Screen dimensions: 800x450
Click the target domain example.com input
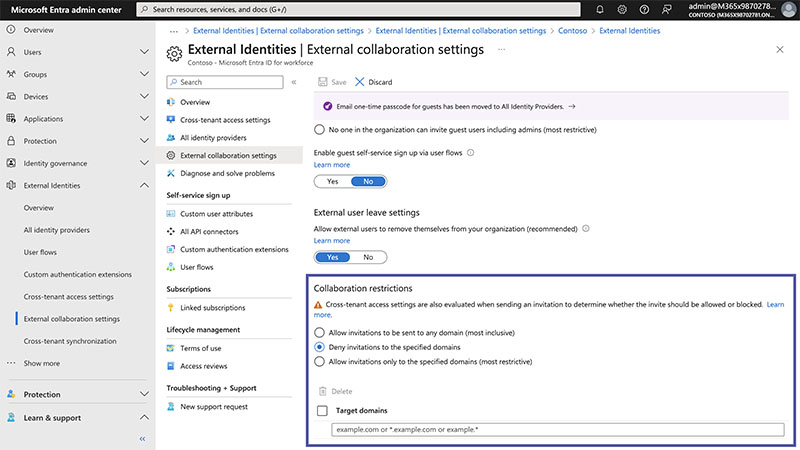coord(558,430)
